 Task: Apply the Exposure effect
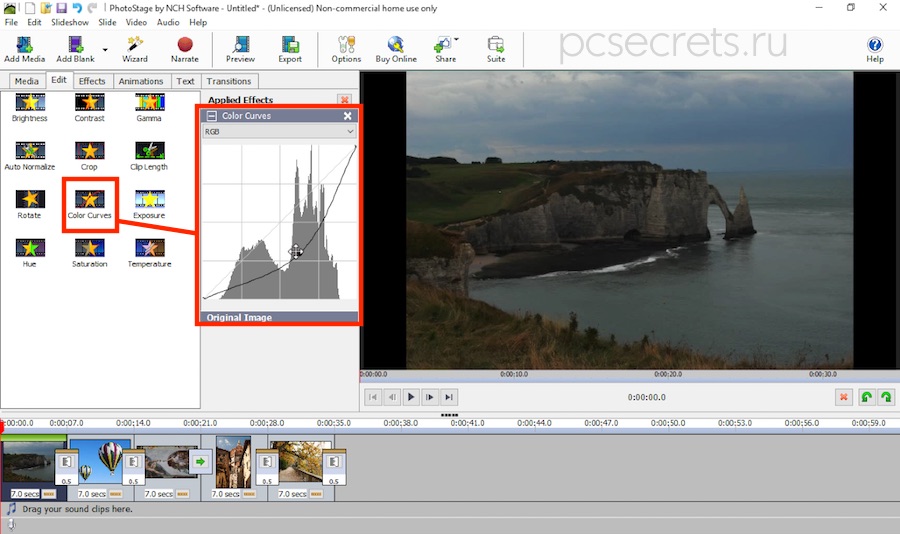click(x=149, y=205)
